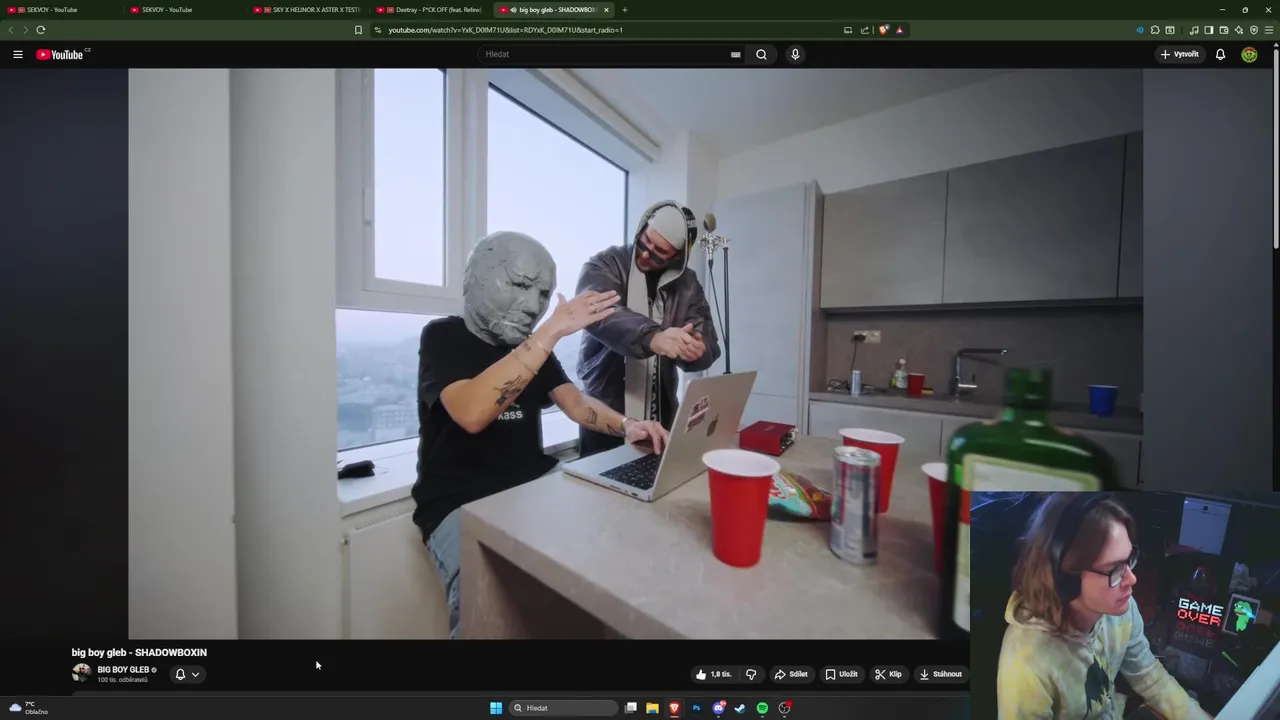Screen dimensions: 1280x720
Task: Open Brave Leo AI sparkle icon
Action: [1239, 30]
